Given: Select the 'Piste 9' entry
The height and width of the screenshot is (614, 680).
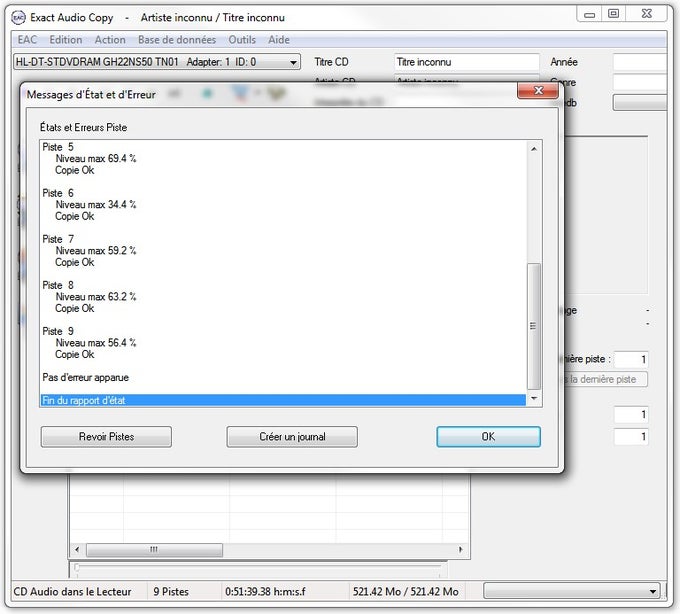Looking at the screenshot, I should click(x=58, y=331).
